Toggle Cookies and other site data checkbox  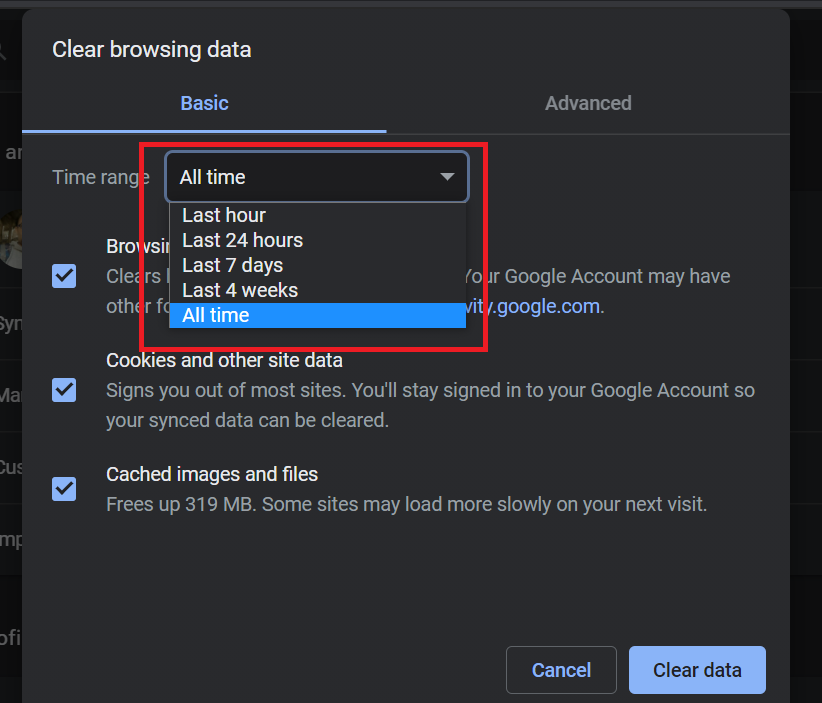click(x=64, y=389)
